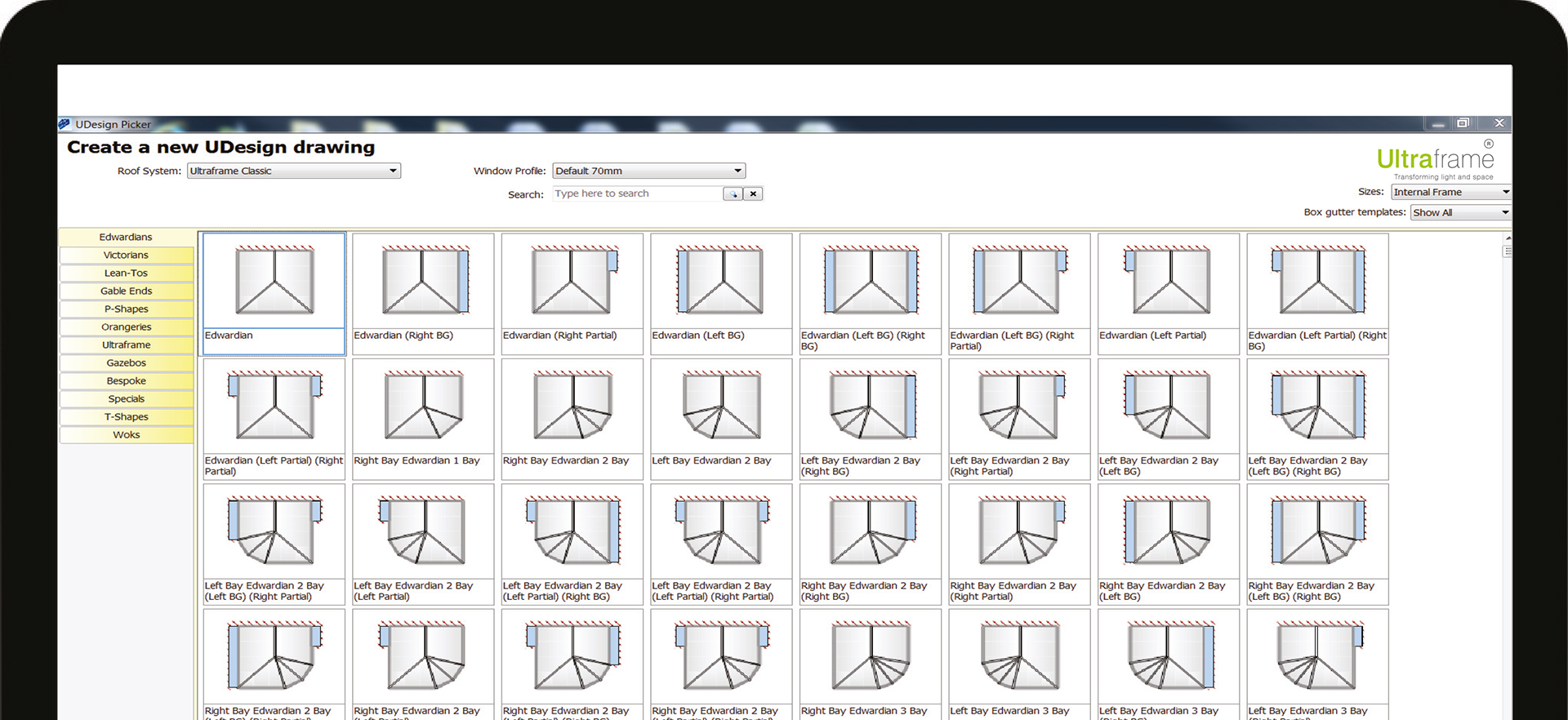Screen dimensions: 1568x720
Task: Select the Edwardian (Left BG) template
Action: click(x=722, y=294)
